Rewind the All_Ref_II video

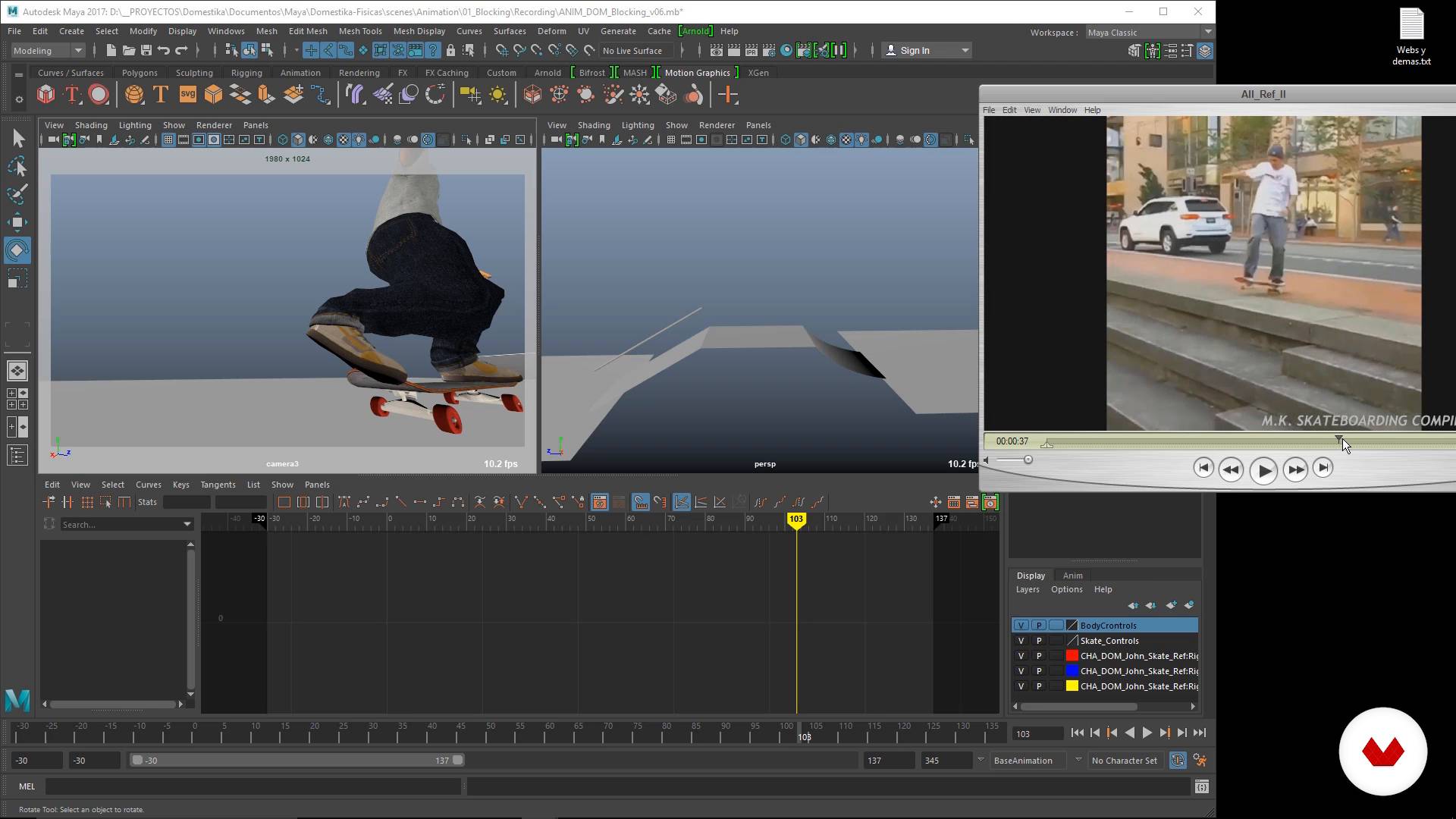(1231, 469)
